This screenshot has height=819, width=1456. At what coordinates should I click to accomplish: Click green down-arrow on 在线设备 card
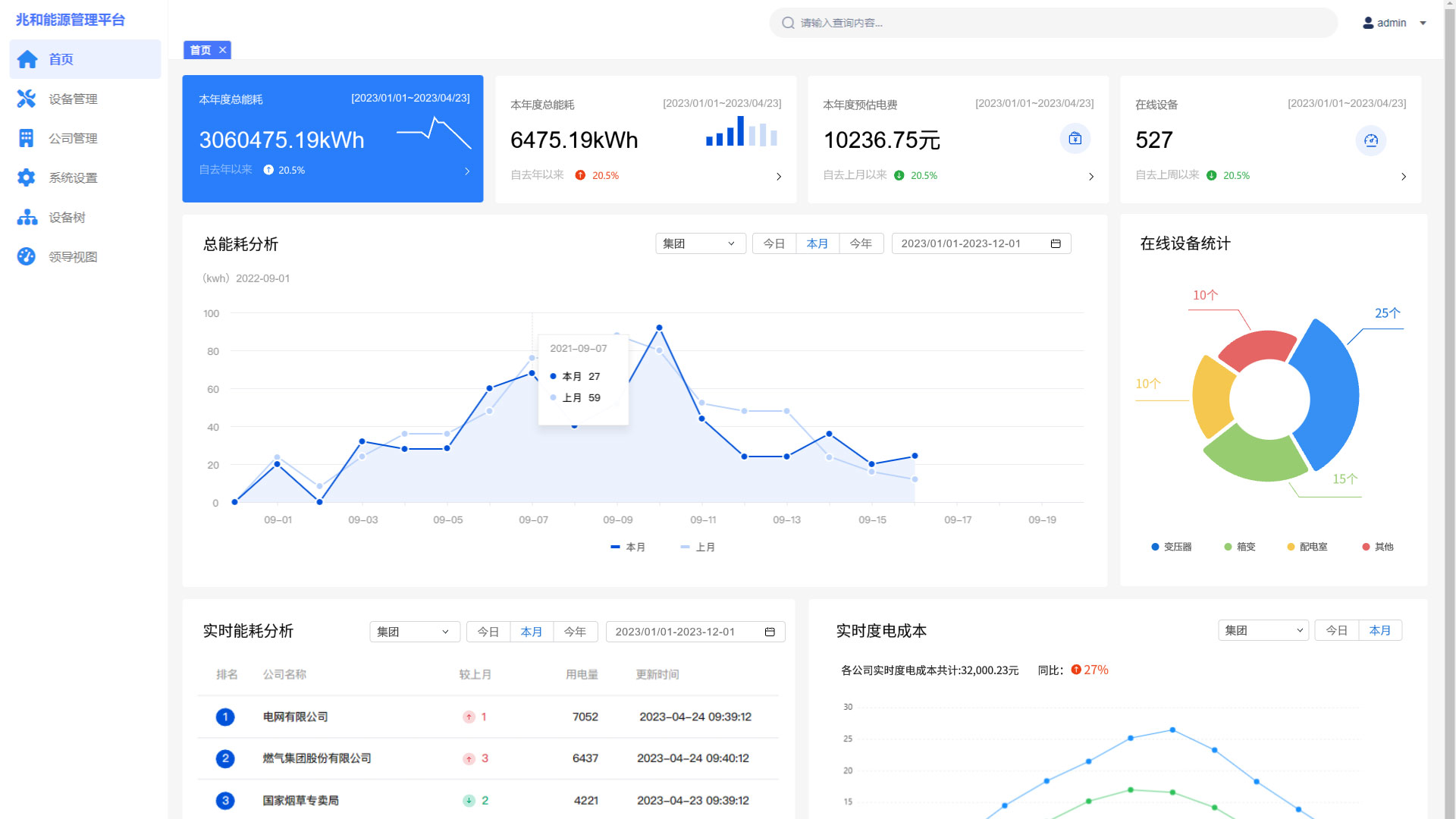pos(1211,175)
